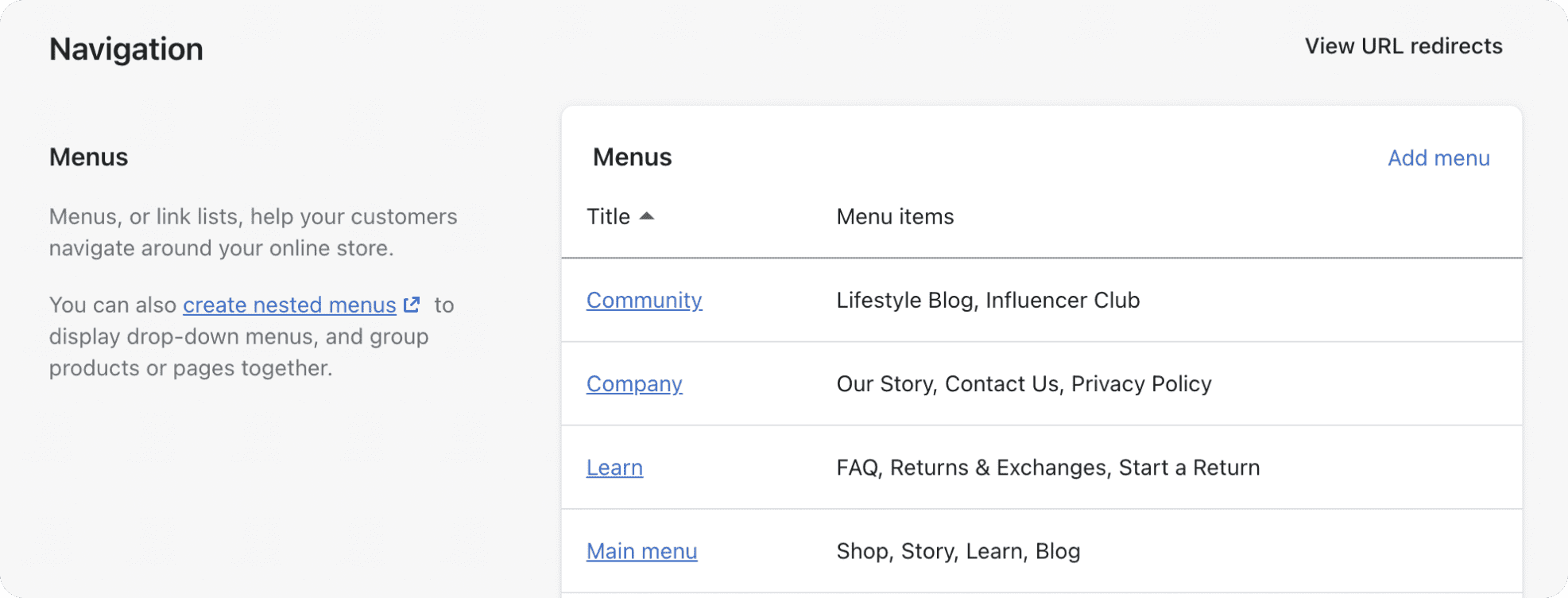Select text 'FAQ, Returns & Exchanges, Start a Return'

pos(1048,468)
